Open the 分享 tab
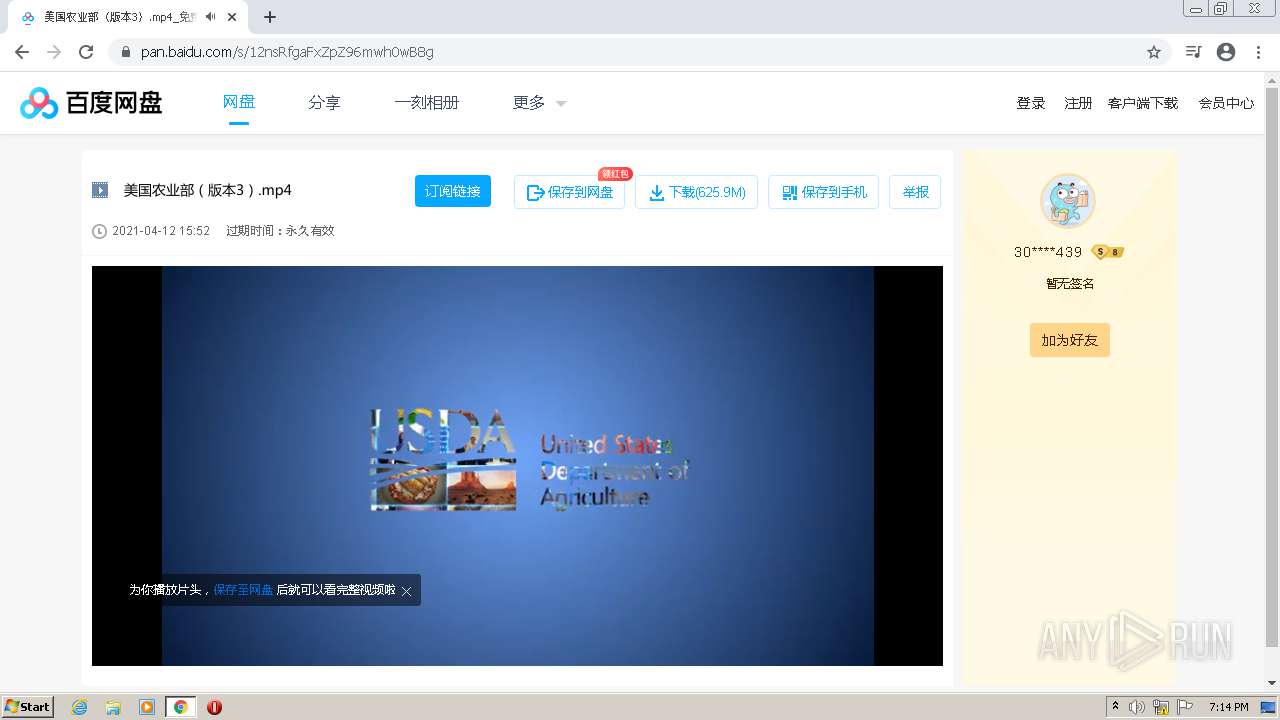The width and height of the screenshot is (1280, 720). point(324,102)
